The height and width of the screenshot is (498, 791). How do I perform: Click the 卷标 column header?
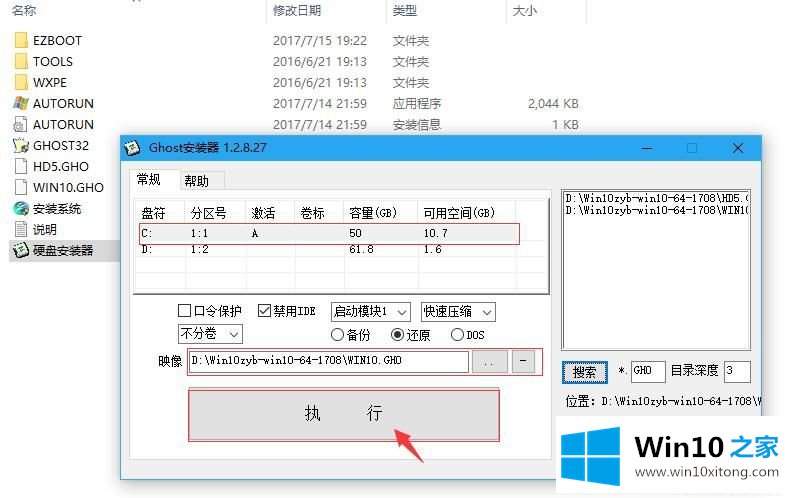(319, 213)
